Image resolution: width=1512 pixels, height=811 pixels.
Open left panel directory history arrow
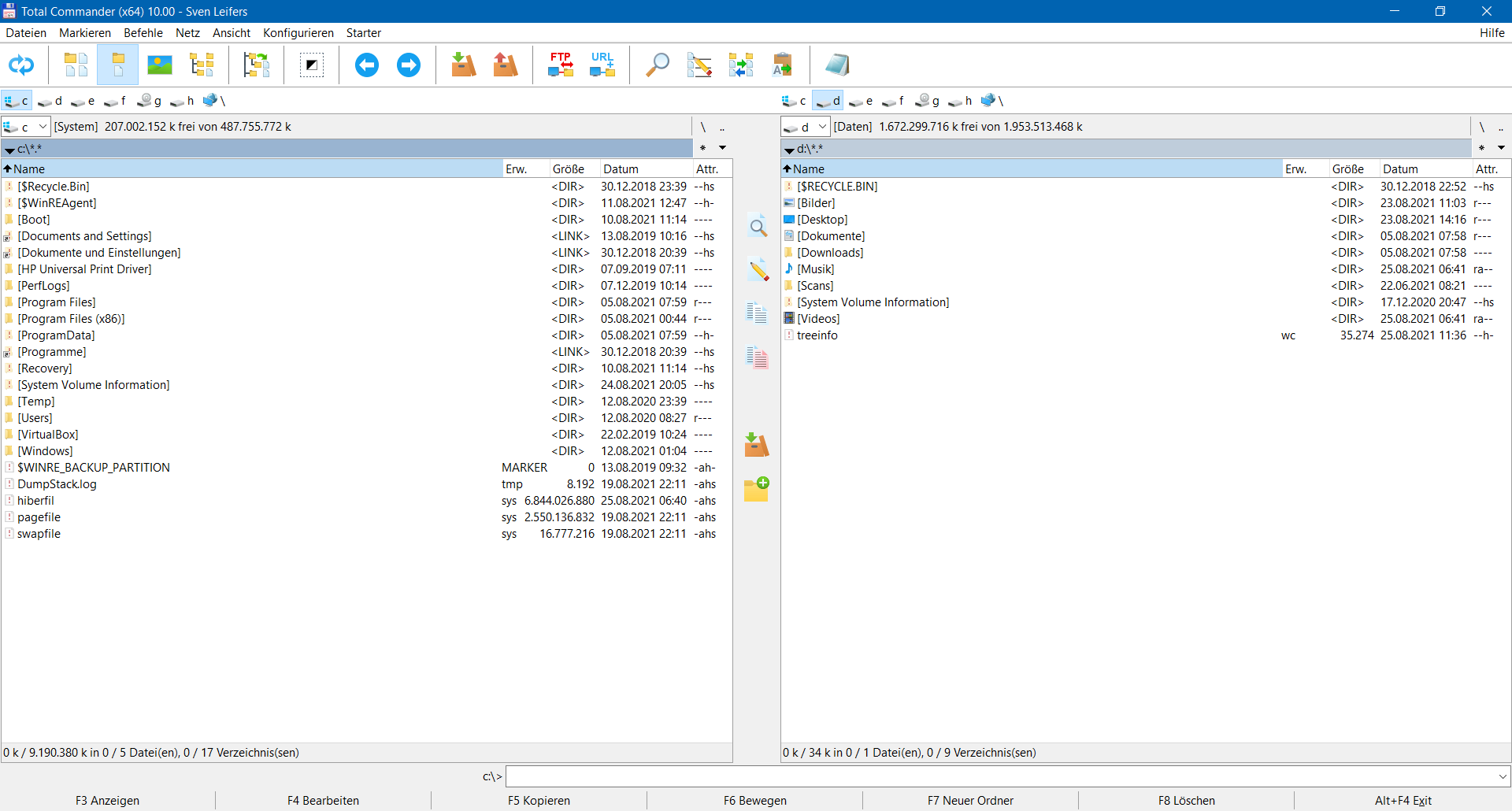tap(722, 148)
